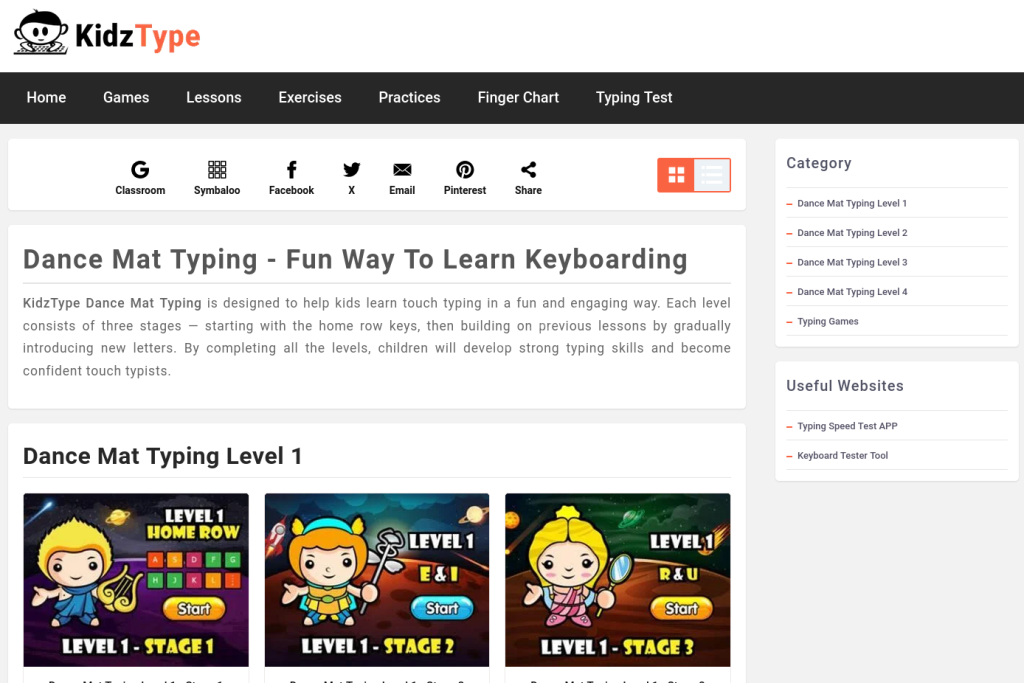Open Keyboard Tester Tool link

842,455
